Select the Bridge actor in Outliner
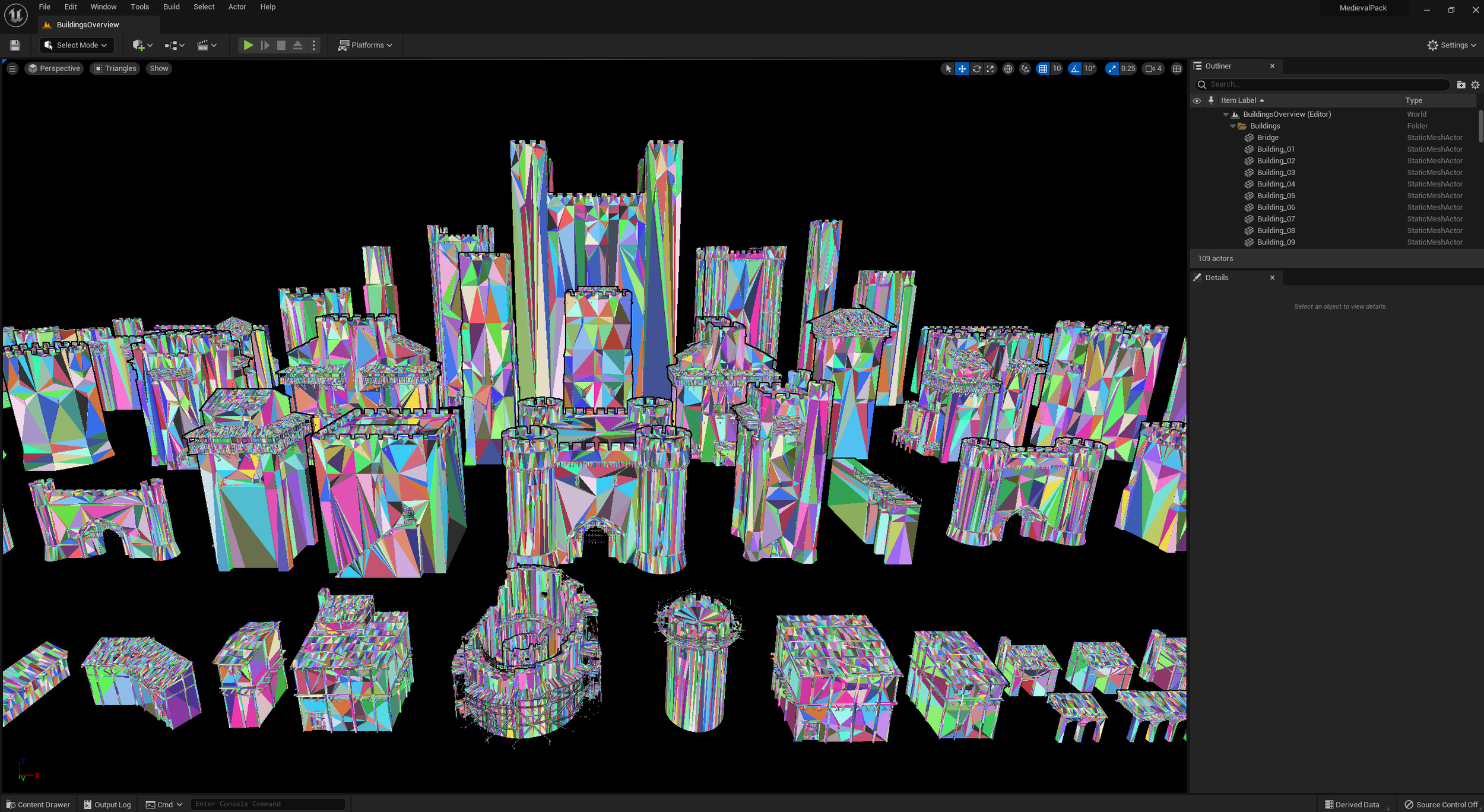 [1333, 138]
